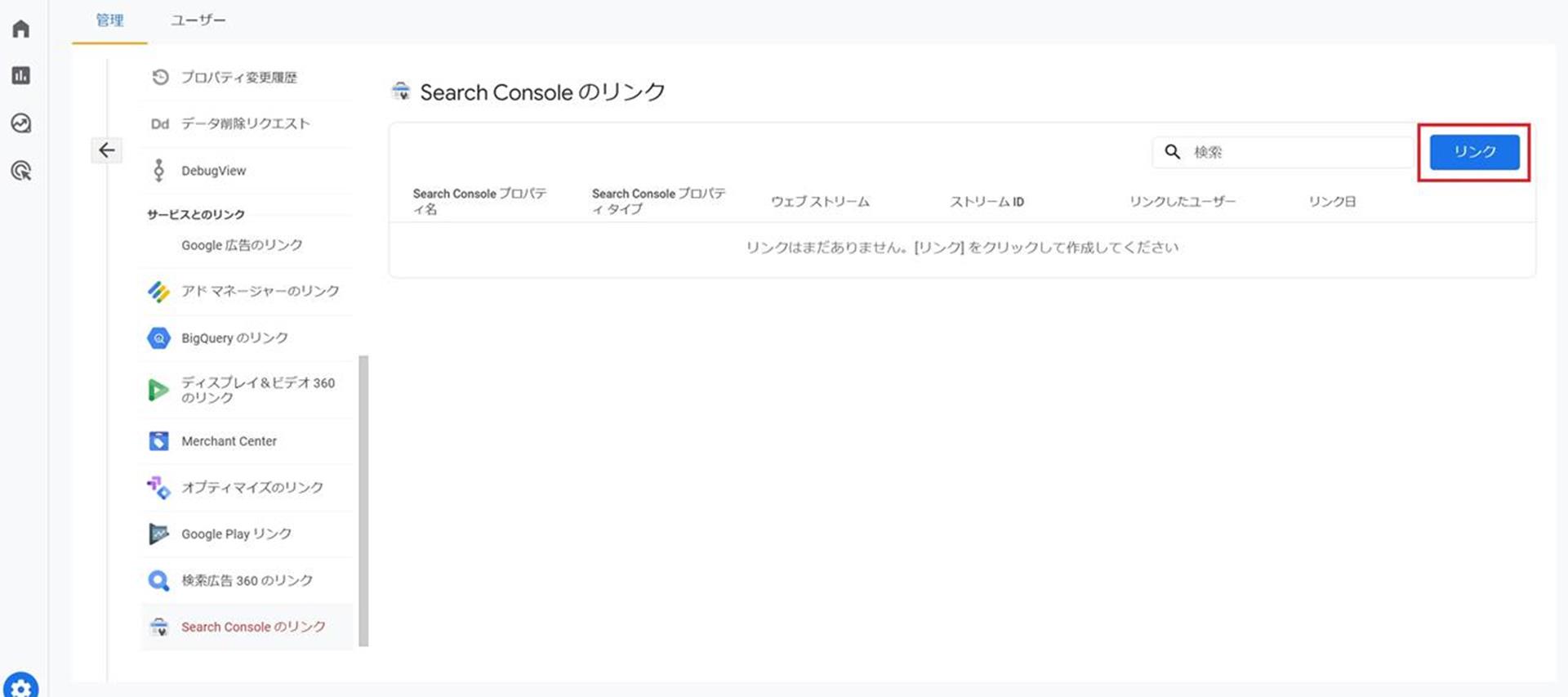Open オプティマイズのリンク item
Viewport: 1568px width, 697px height.
pos(247,488)
